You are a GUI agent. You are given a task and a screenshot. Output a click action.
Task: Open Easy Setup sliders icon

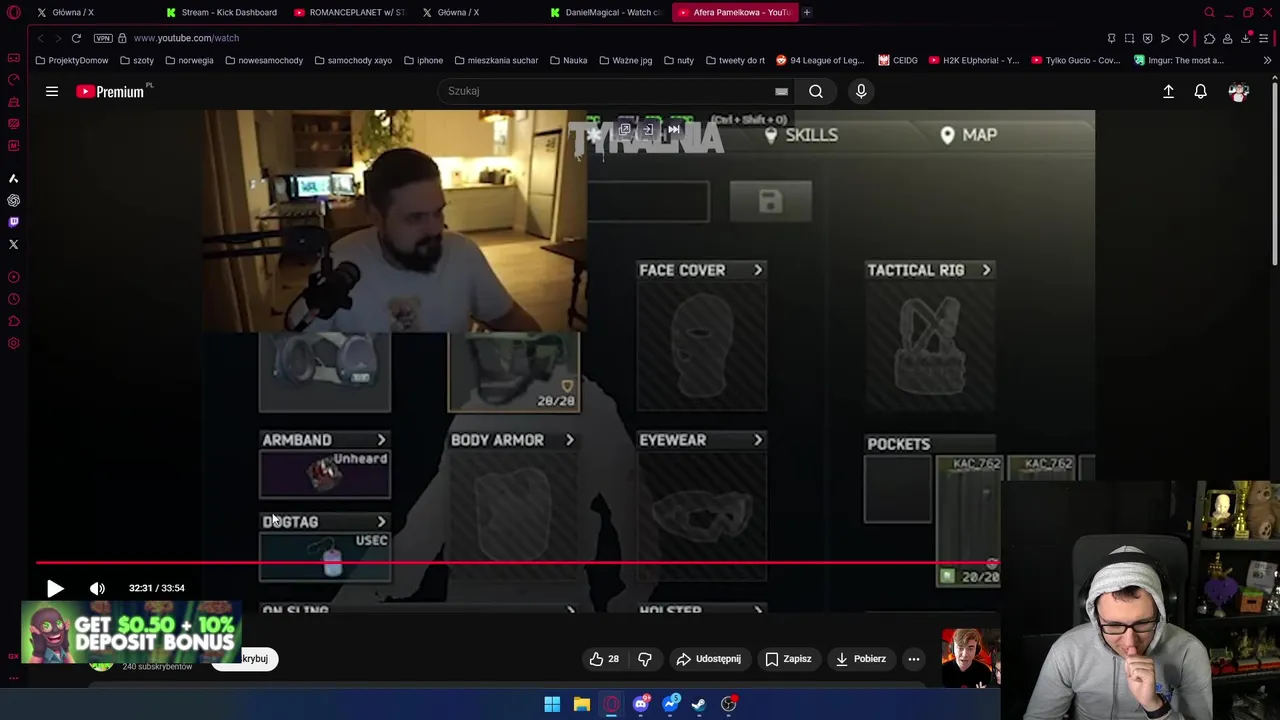pyautogui.click(x=1264, y=38)
